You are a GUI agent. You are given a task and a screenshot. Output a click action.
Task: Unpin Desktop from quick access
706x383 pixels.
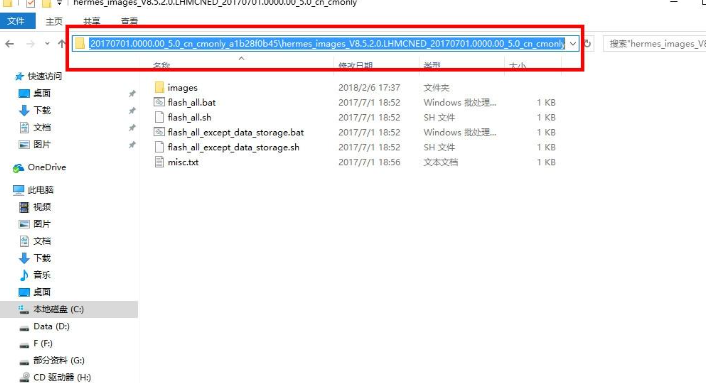(x=132, y=94)
